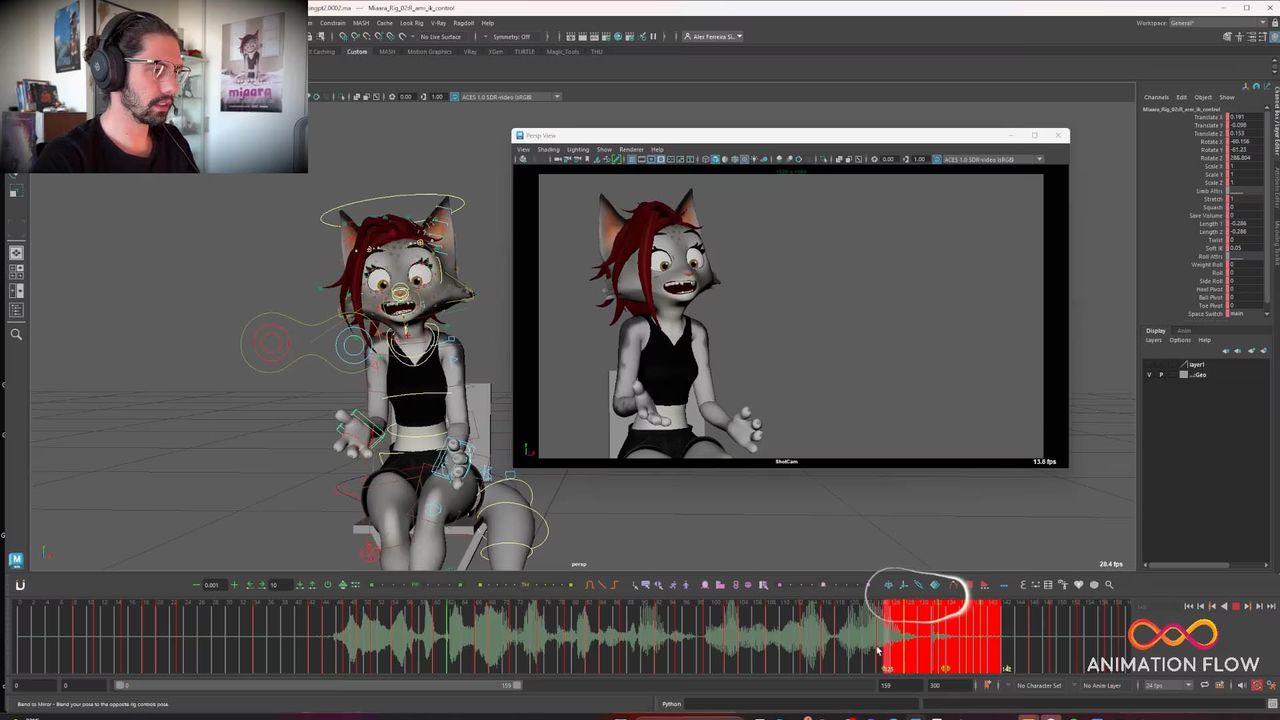Click the heart icon in animation toolbar
Screen dimensions: 1280x720
[x=1078, y=585]
